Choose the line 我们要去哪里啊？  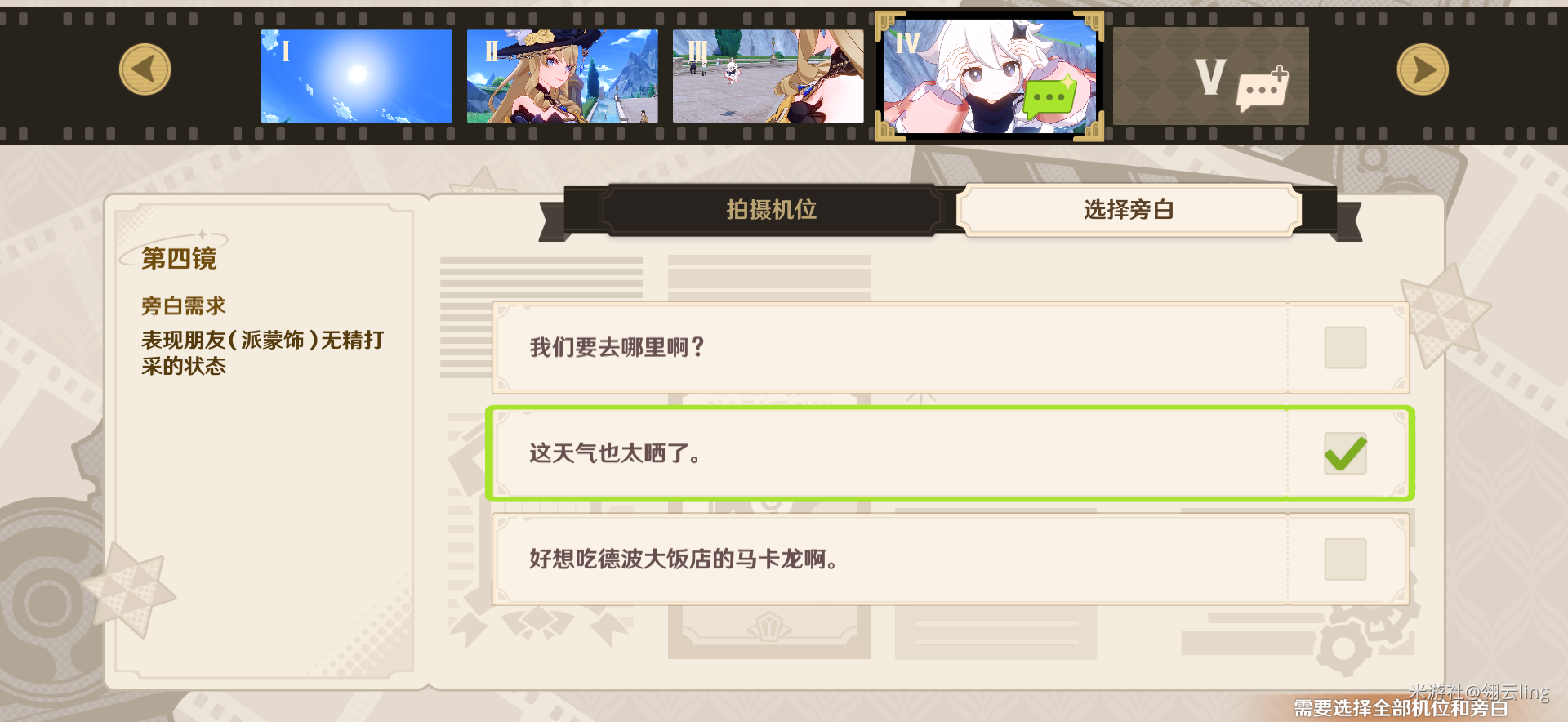(951, 347)
